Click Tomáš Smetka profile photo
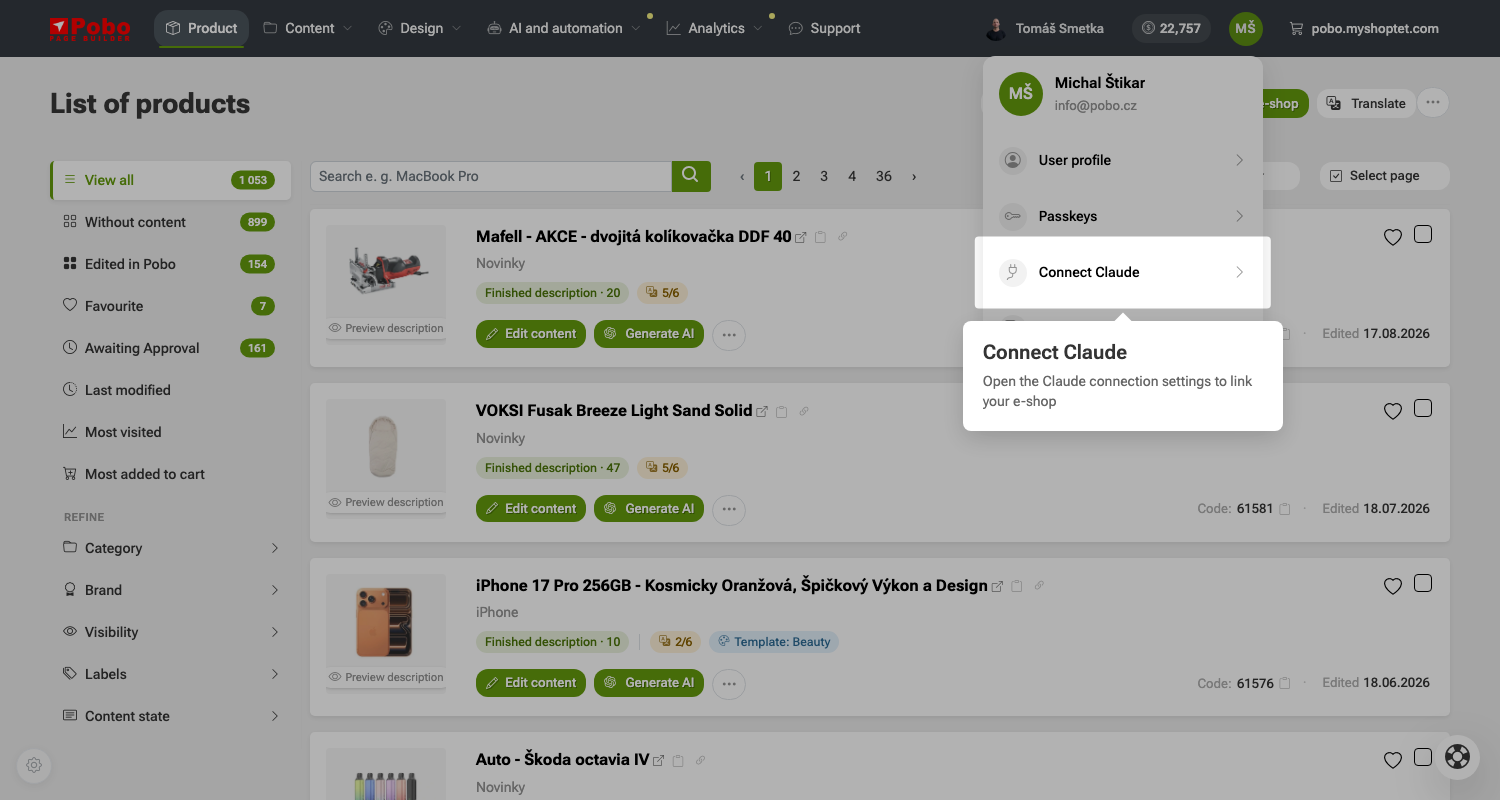 coord(995,28)
